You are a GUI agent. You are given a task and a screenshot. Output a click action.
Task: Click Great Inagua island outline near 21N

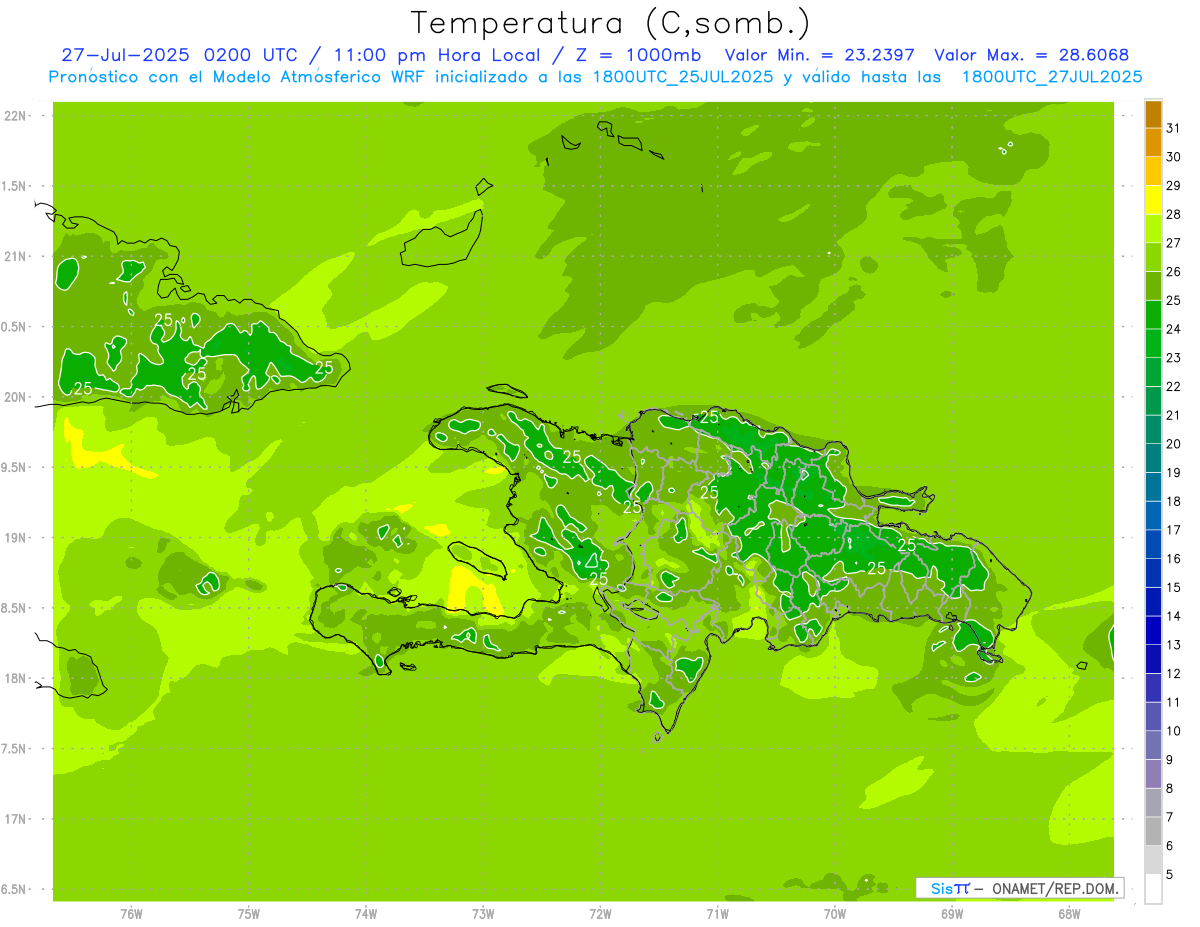441,237
